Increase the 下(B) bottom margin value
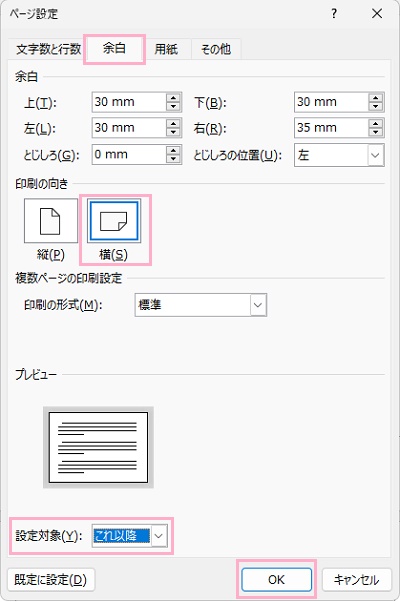This screenshot has width=400, height=602. [376, 98]
